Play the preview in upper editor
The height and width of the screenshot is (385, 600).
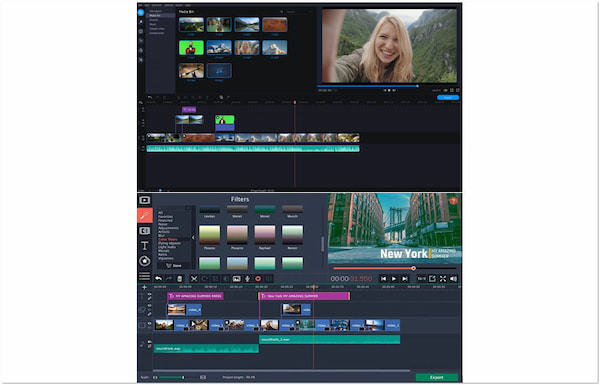coord(390,90)
